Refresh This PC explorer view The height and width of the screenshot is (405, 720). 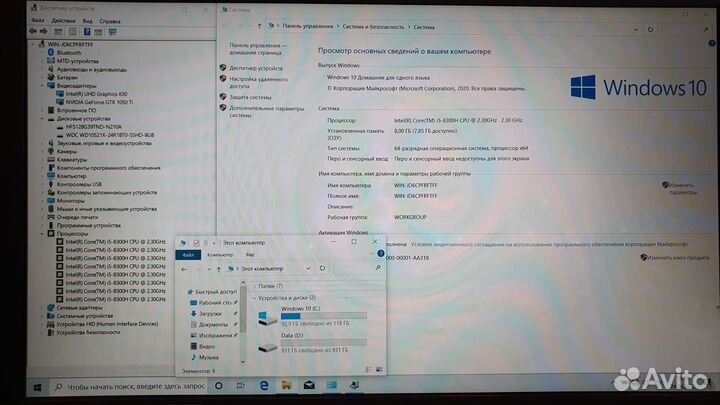(322, 268)
